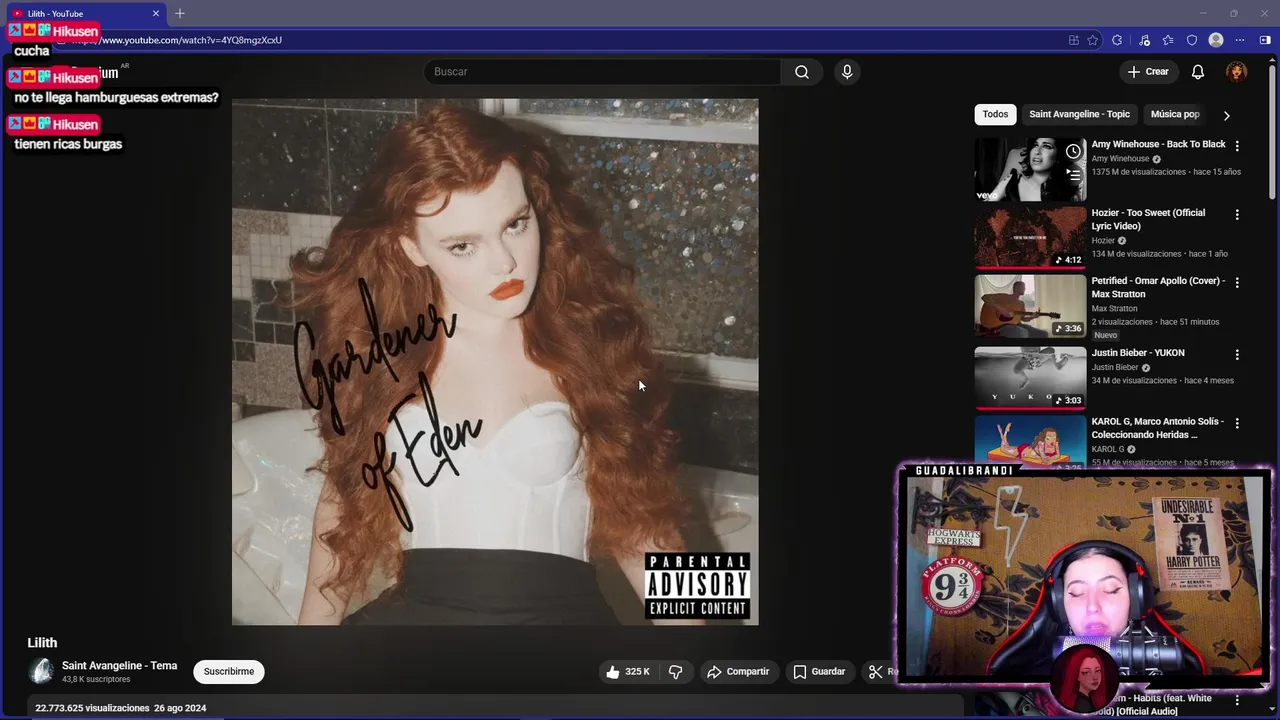Viewport: 1280px width, 720px height.
Task: Like the video, 325 K
Action: pos(628,672)
